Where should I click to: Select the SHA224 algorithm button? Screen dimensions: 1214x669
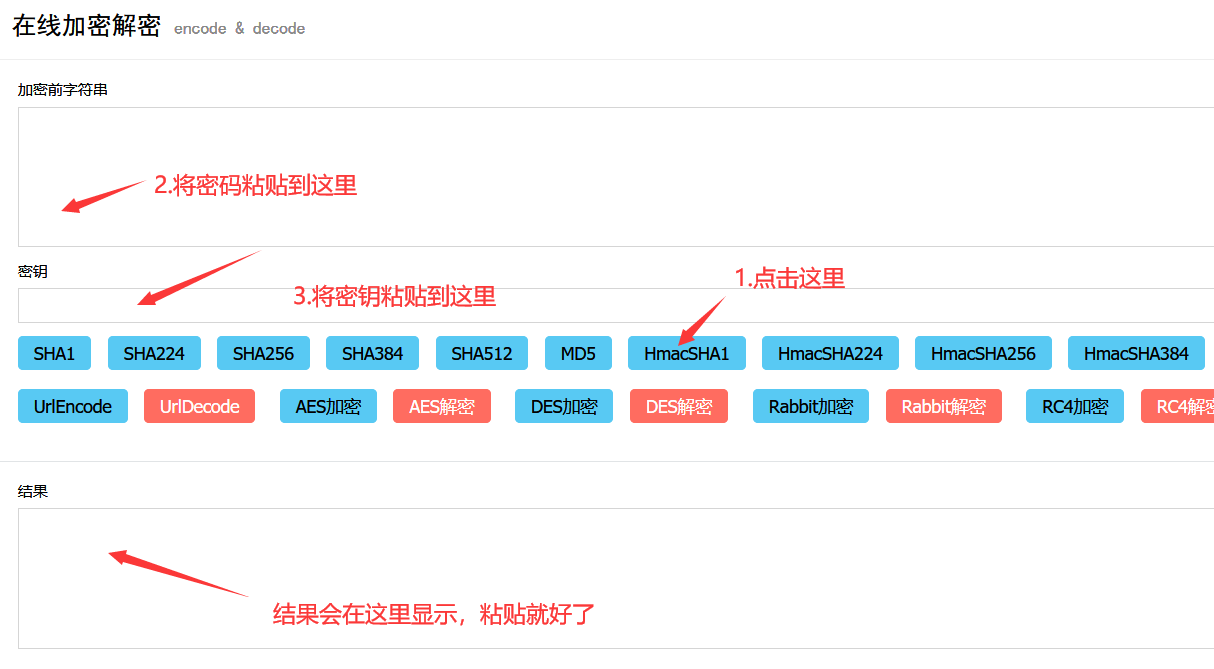[154, 353]
